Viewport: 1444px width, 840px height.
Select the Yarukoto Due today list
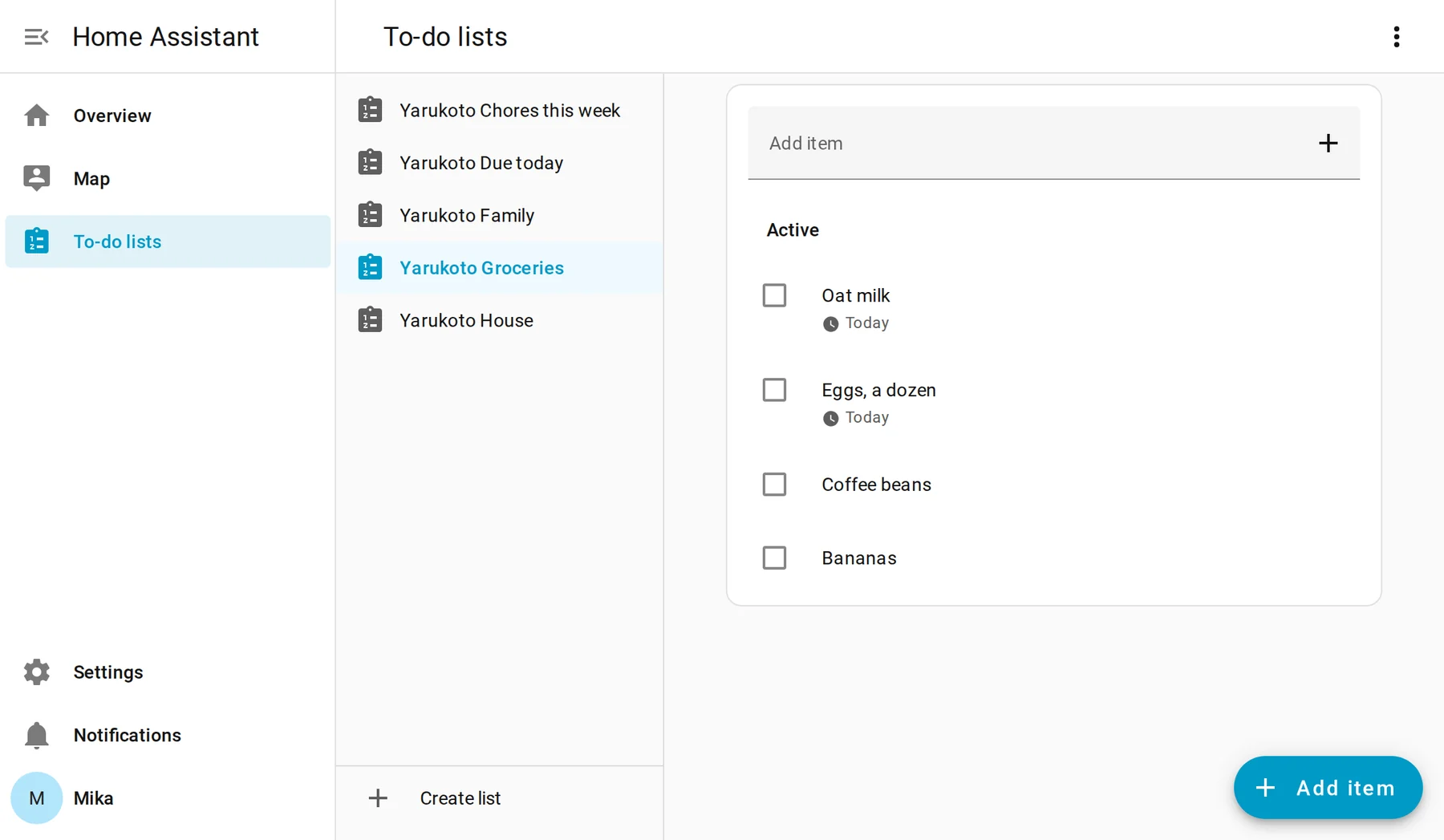coord(500,162)
